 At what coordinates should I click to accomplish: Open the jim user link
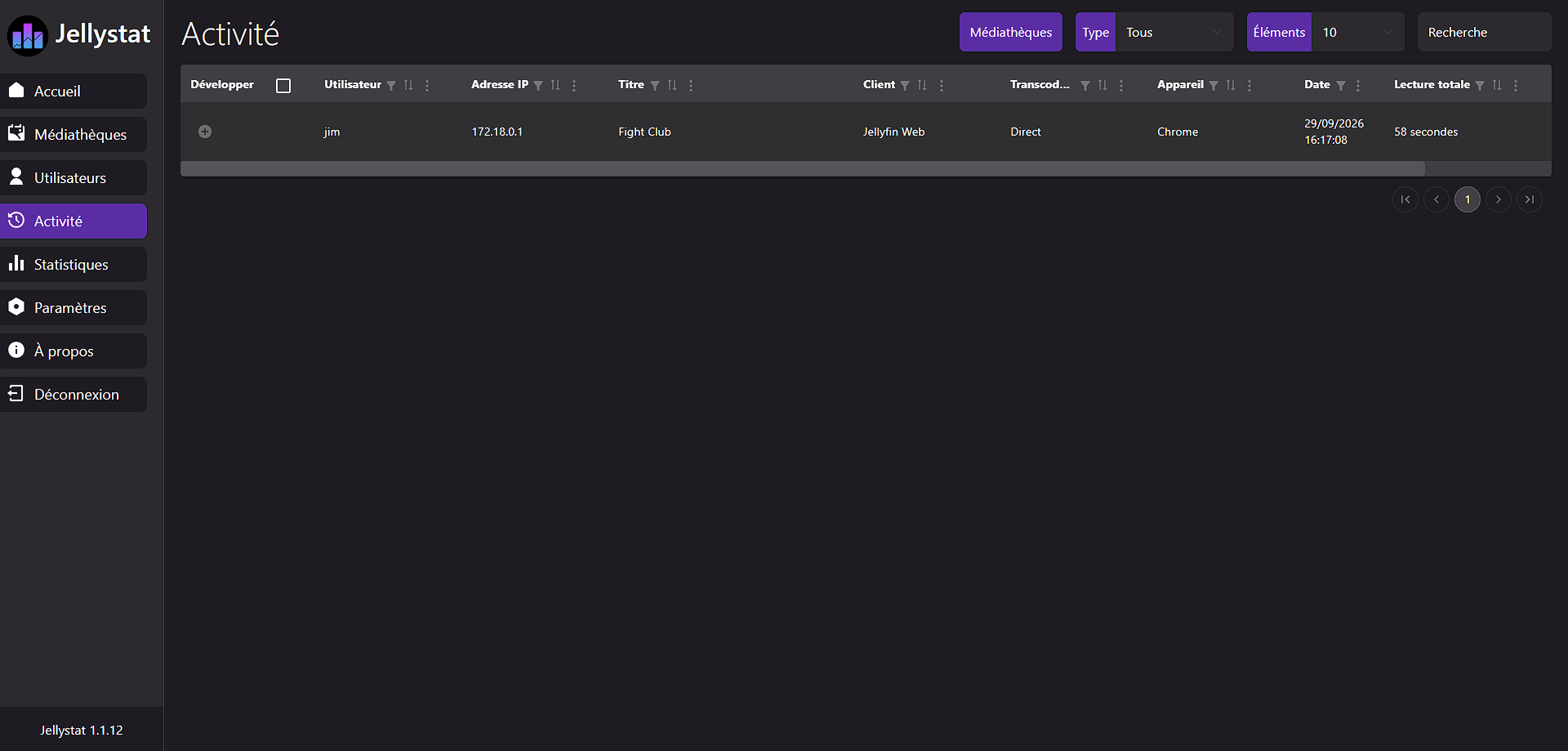pos(332,132)
